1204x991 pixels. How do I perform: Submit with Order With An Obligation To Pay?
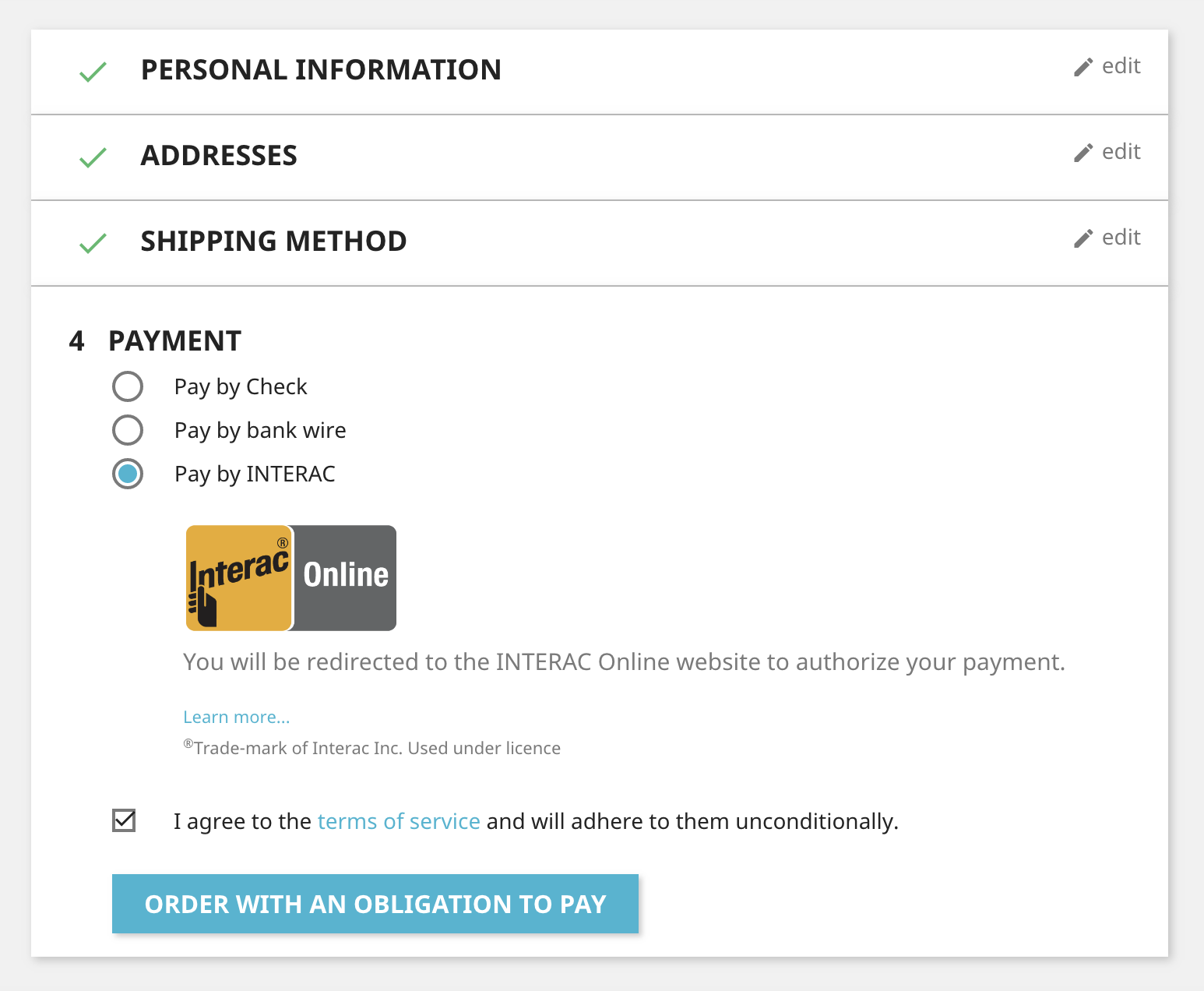tap(375, 904)
